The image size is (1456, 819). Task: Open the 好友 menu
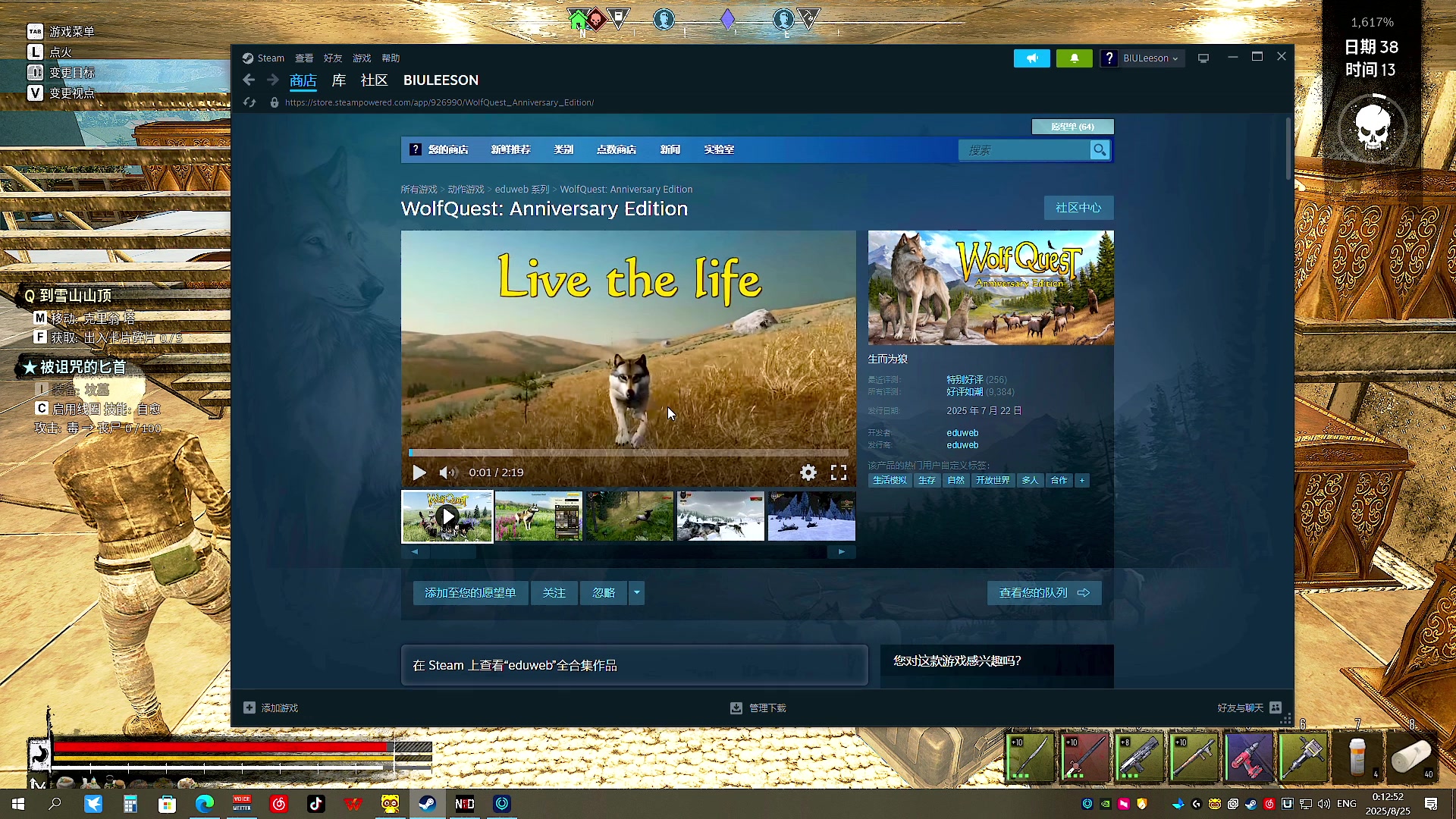click(x=333, y=58)
